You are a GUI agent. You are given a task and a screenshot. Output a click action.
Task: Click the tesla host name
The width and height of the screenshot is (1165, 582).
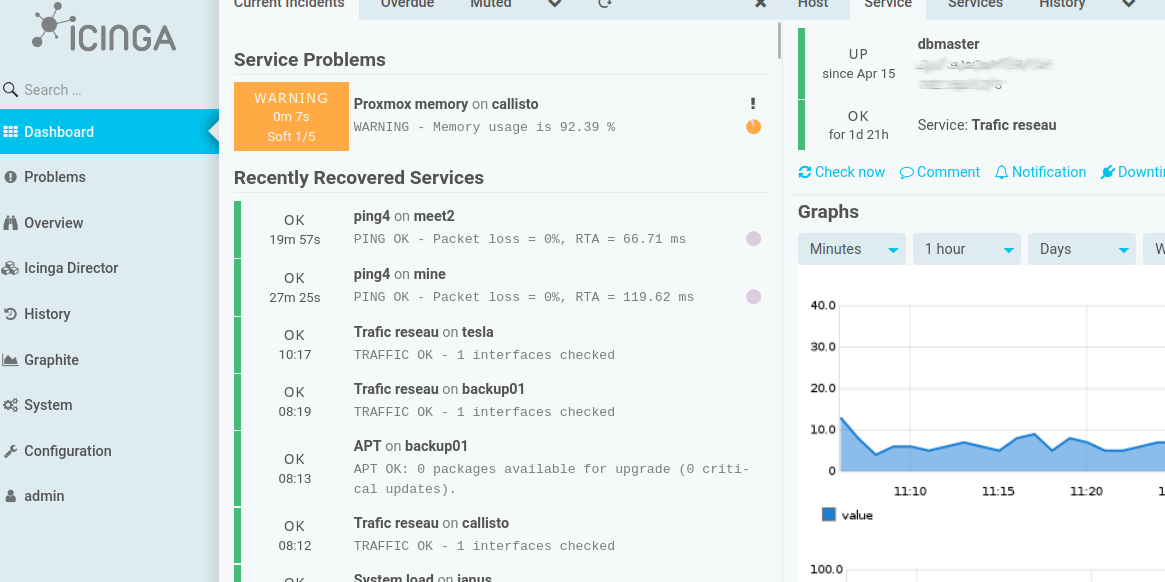[478, 332]
